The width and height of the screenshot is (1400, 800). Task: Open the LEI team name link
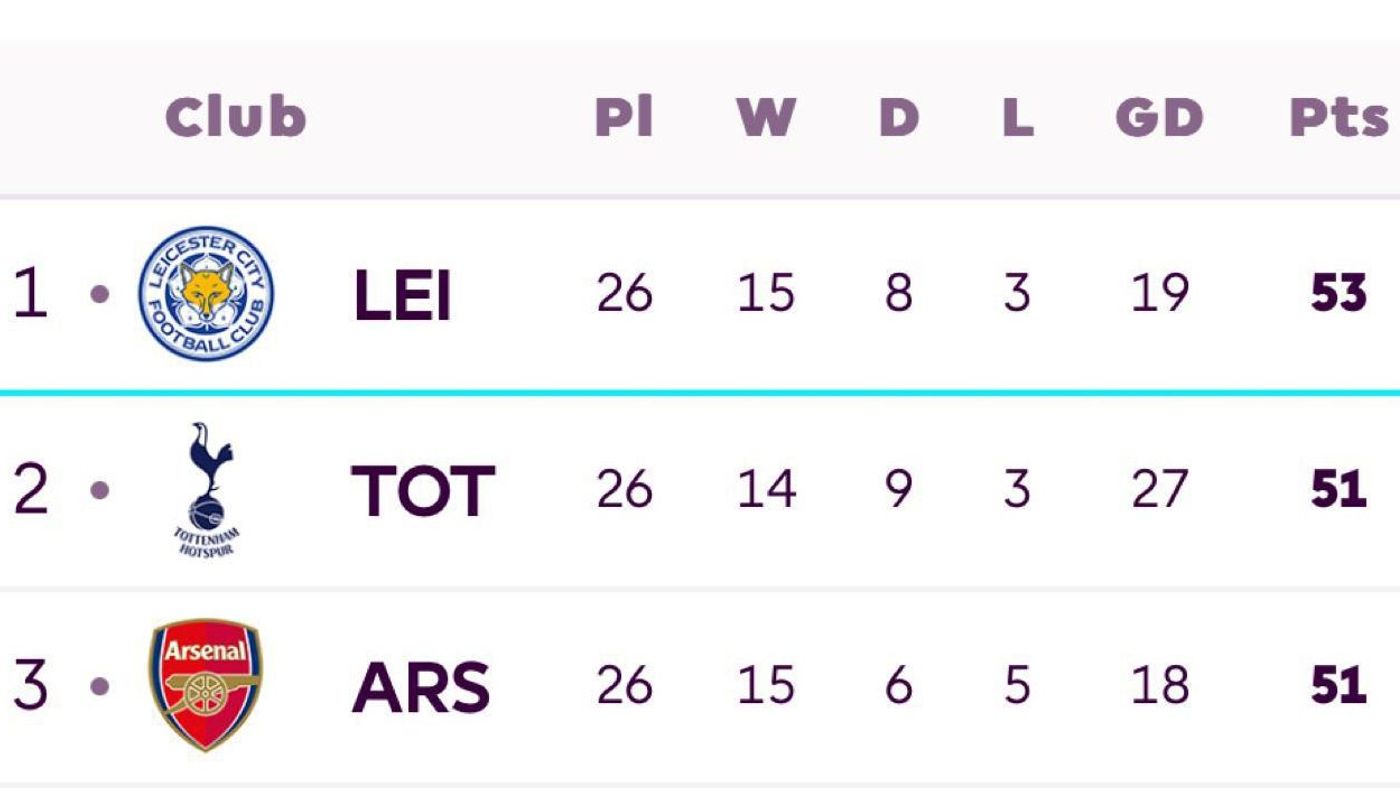(402, 296)
